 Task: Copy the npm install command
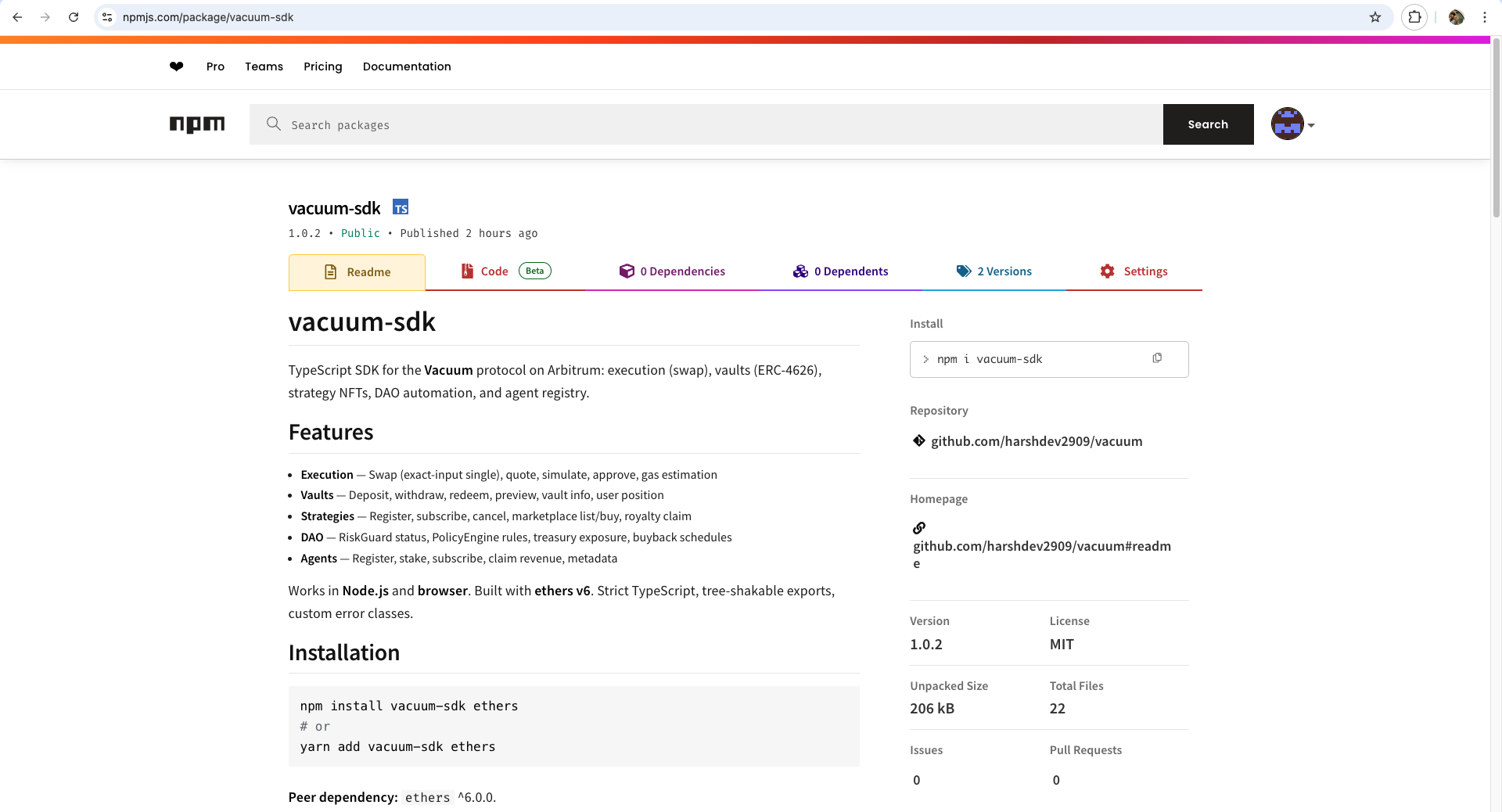(1157, 358)
